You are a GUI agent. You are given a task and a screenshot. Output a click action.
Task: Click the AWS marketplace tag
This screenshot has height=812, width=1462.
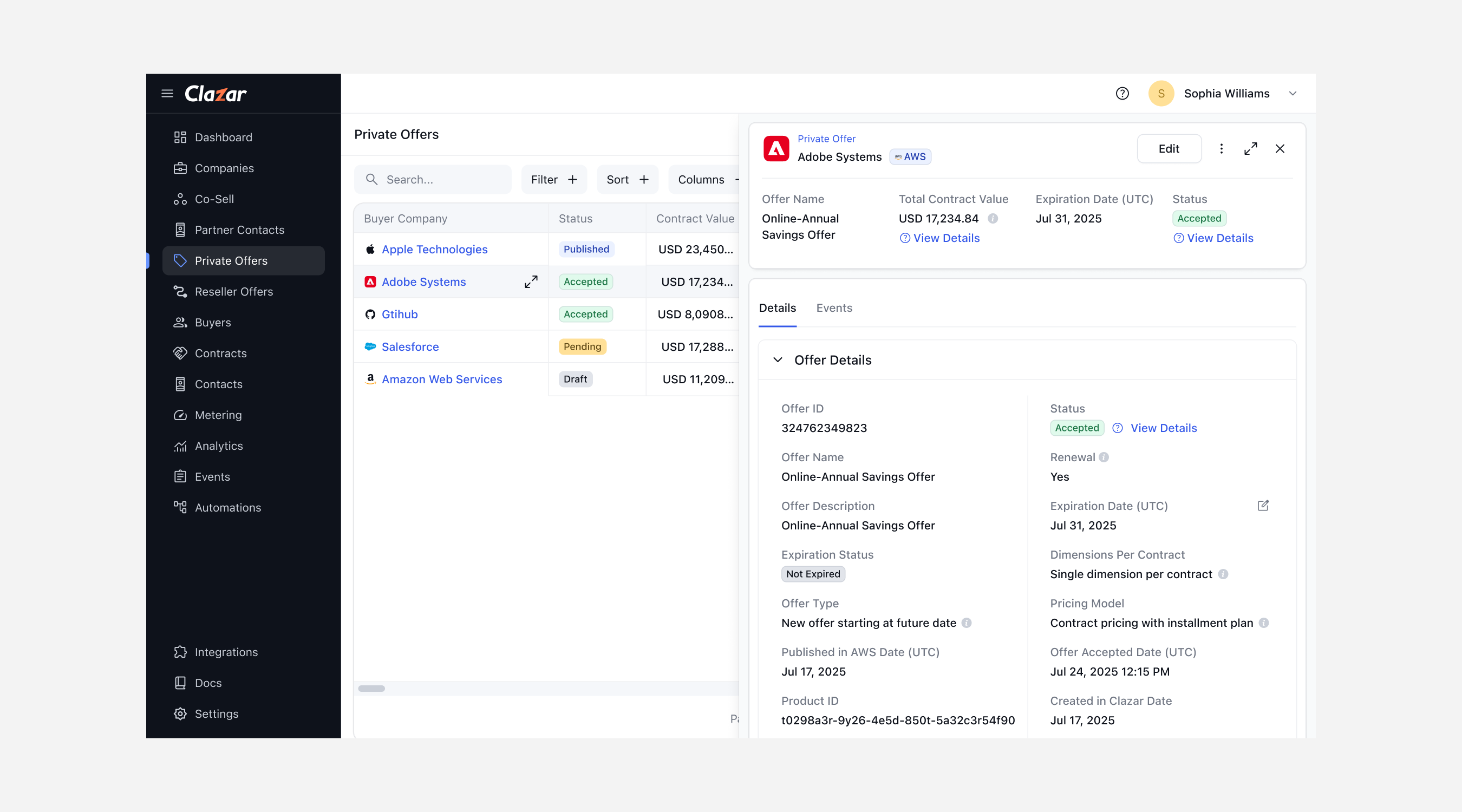[910, 156]
